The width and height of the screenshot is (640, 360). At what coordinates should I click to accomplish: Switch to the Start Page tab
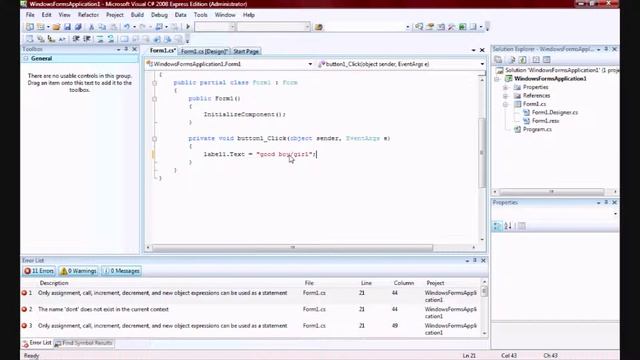pyautogui.click(x=246, y=51)
